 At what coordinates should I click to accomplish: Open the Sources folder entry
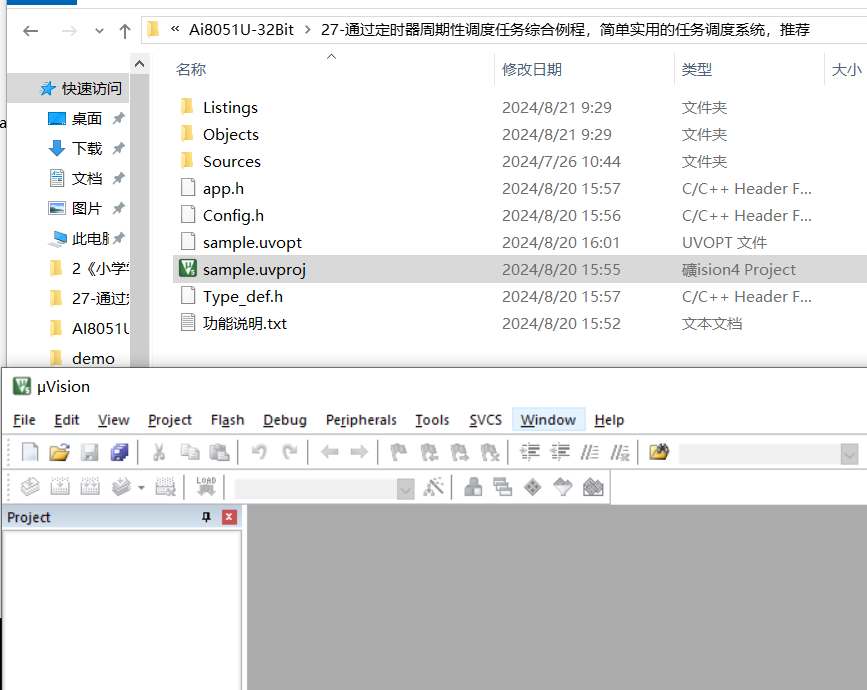(x=232, y=161)
